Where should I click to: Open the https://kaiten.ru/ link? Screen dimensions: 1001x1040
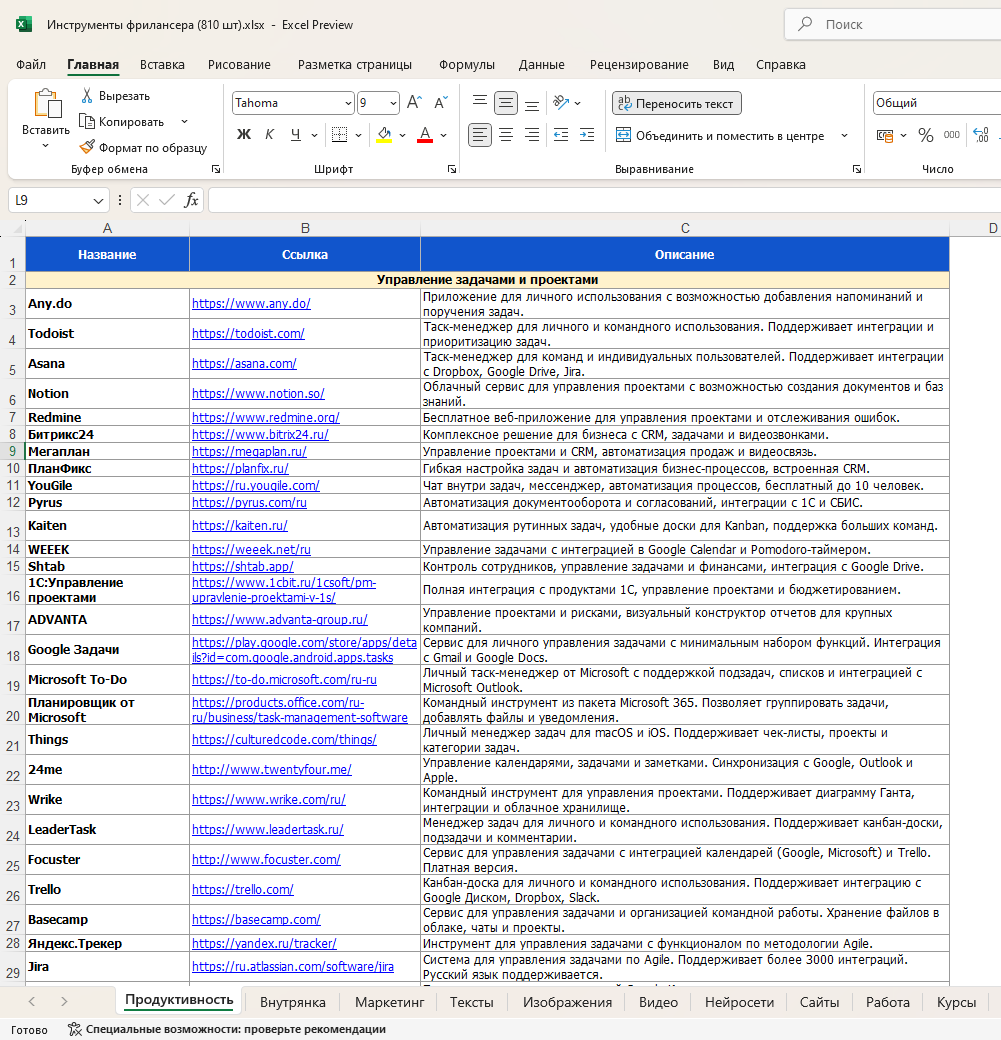click(239, 525)
